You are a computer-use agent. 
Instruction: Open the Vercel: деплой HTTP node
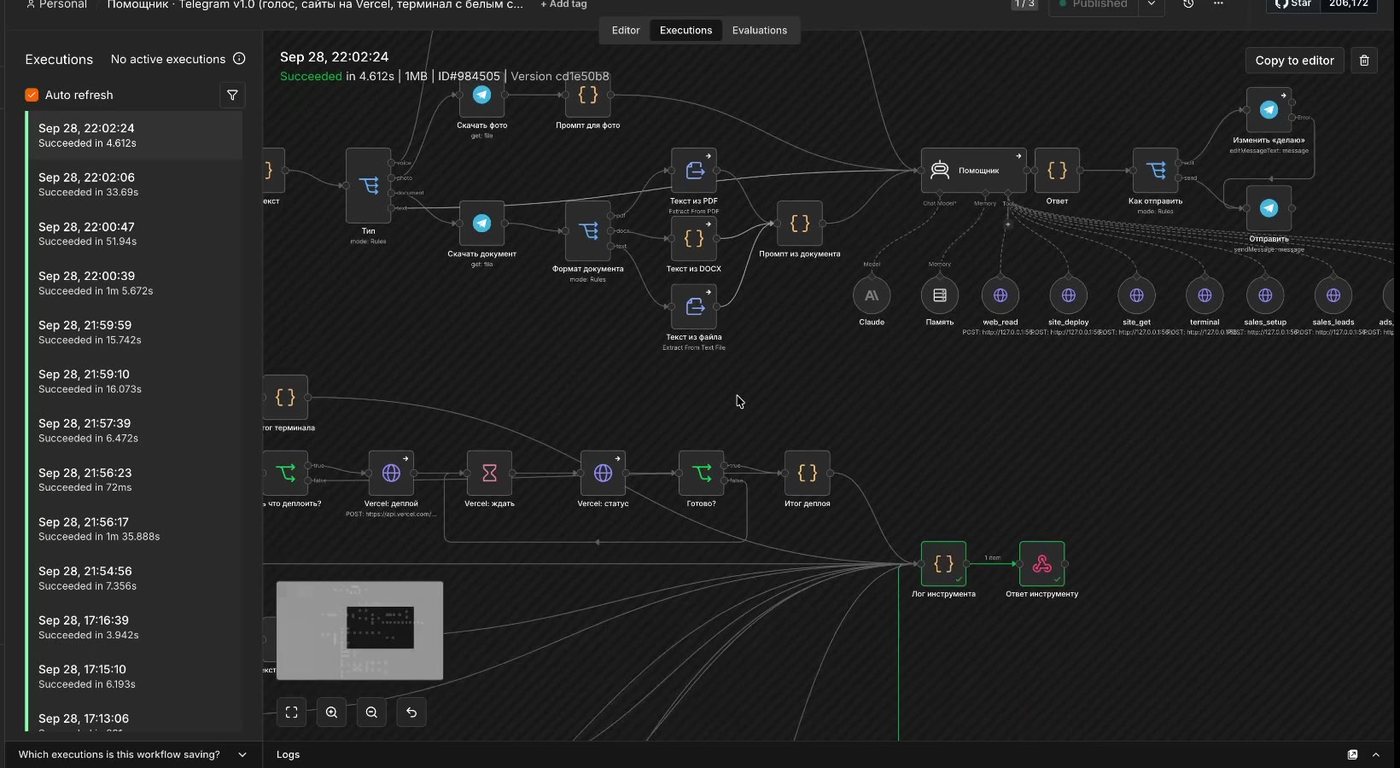[391, 473]
